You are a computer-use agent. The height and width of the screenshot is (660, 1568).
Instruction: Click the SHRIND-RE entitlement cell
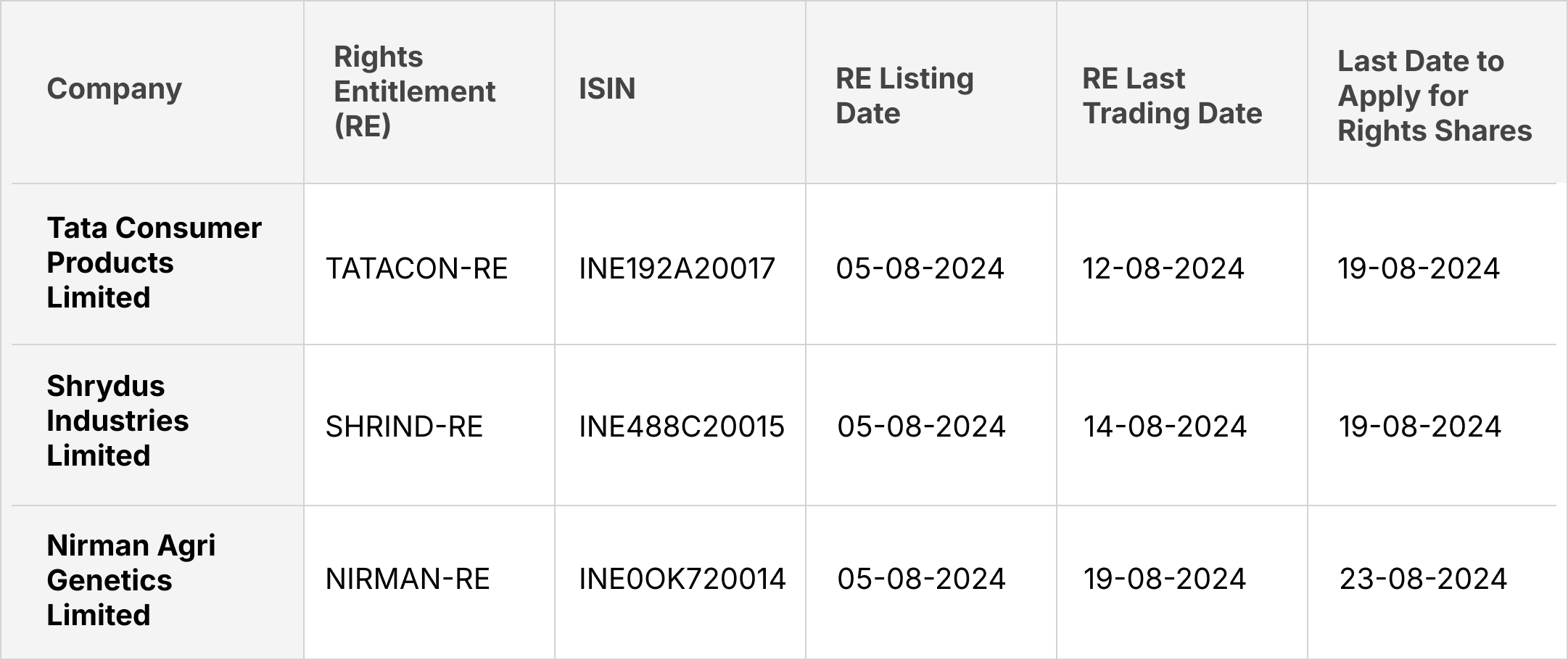click(x=404, y=426)
